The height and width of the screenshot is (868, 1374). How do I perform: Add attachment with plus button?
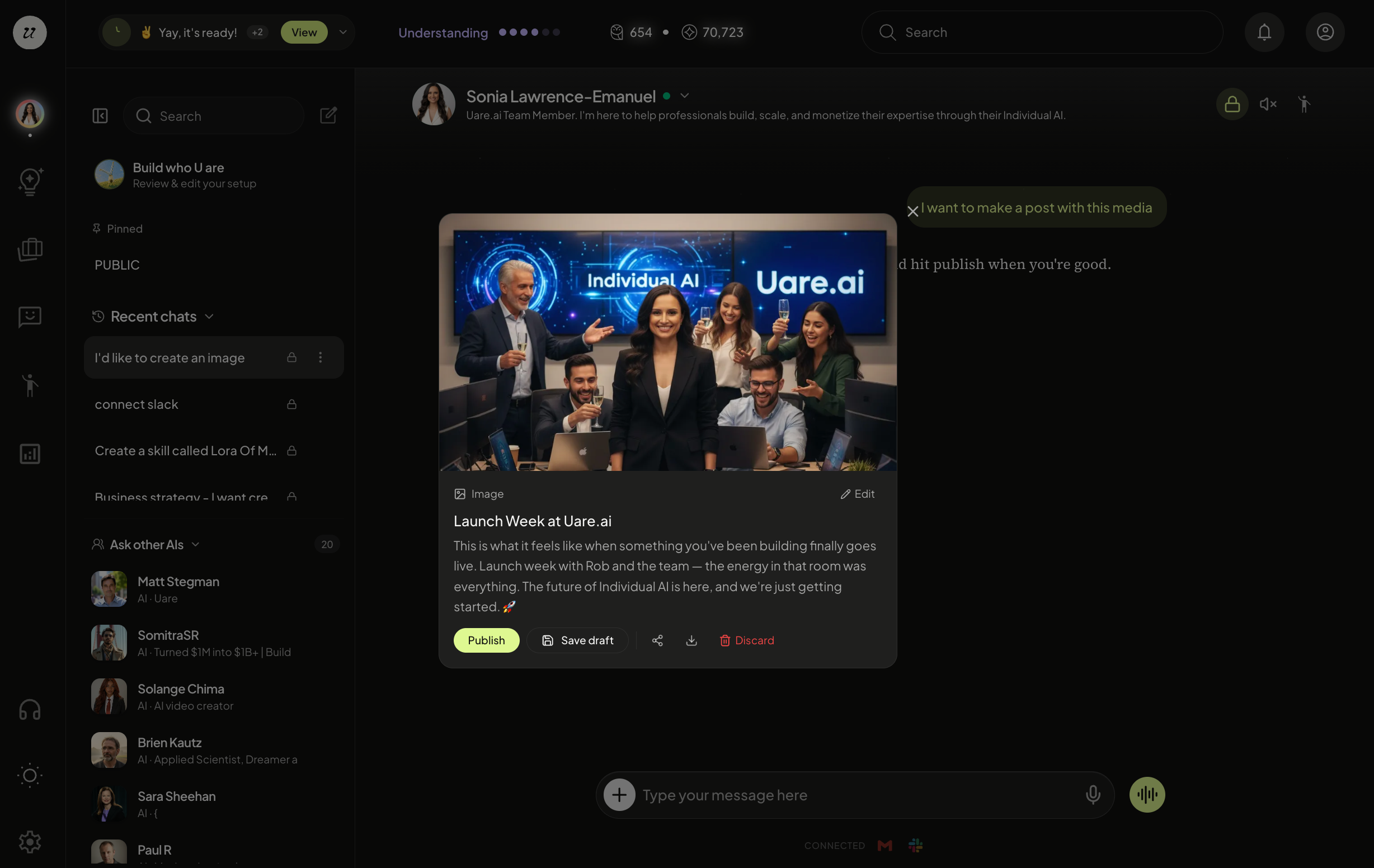point(619,794)
